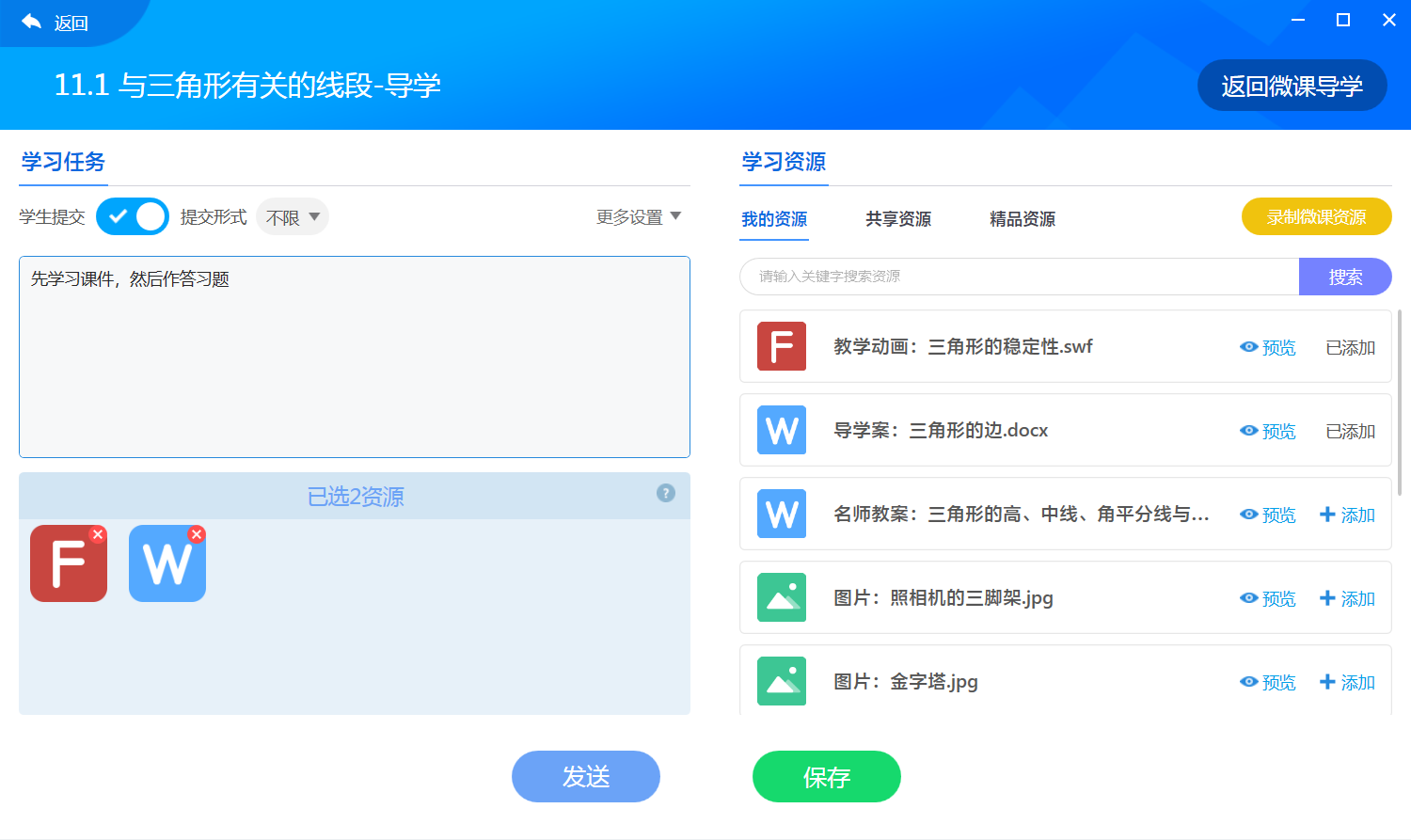The width and height of the screenshot is (1411, 840).
Task: Click the 照相机的三脚架.jpg image icon
Action: 782,597
